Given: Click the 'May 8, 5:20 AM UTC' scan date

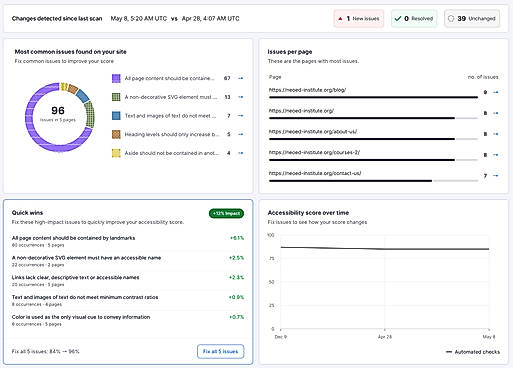Looking at the screenshot, I should click(139, 19).
